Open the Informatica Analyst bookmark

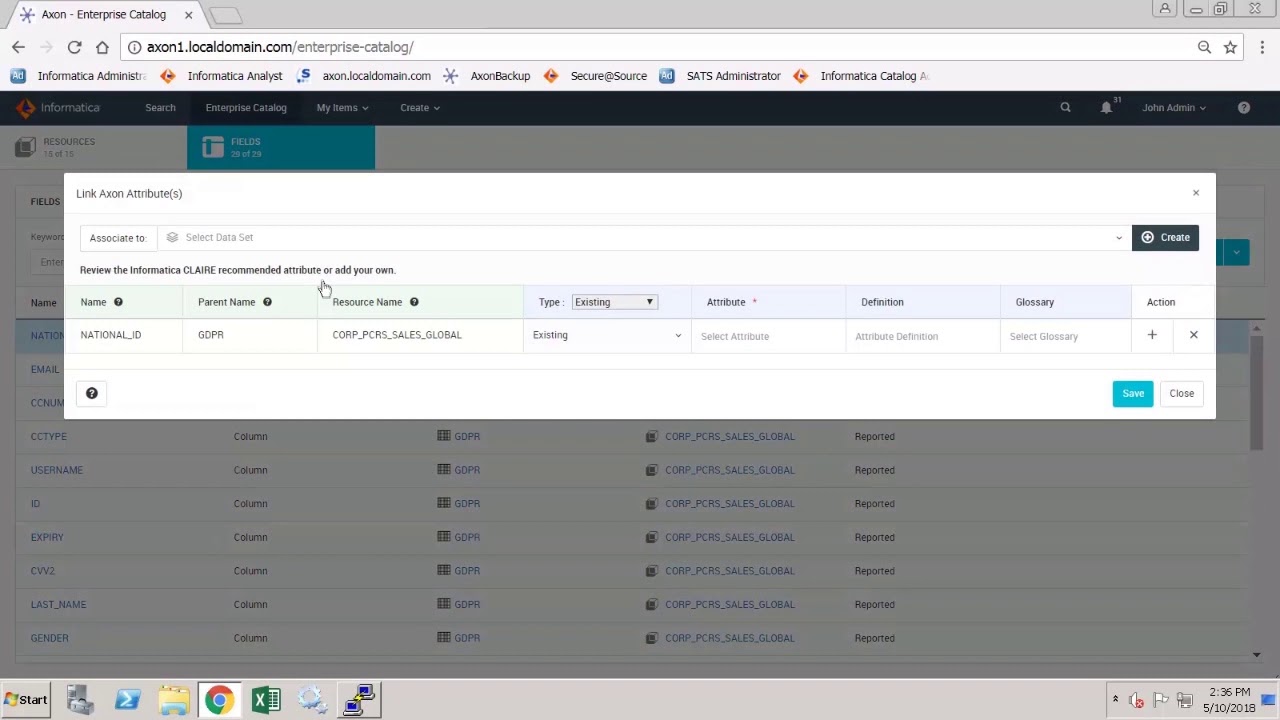click(222, 76)
